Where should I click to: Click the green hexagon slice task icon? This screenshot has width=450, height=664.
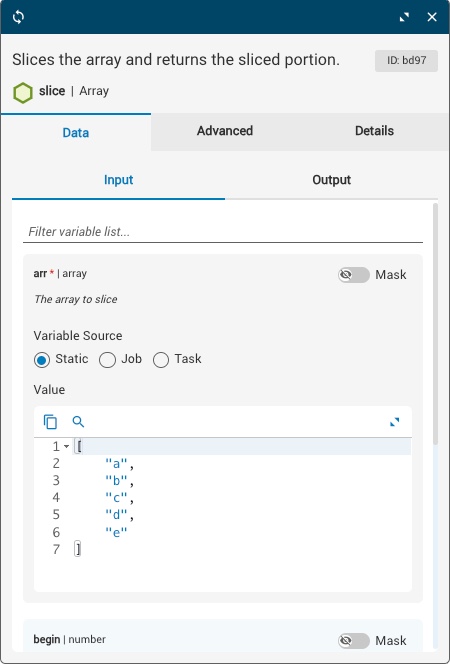23,93
